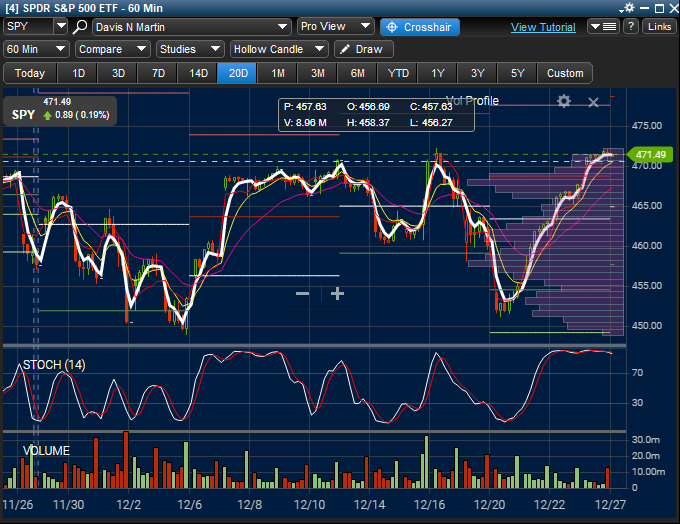The width and height of the screenshot is (680, 524).
Task: Click the 450.00 price axis label
Action: [x=647, y=326]
